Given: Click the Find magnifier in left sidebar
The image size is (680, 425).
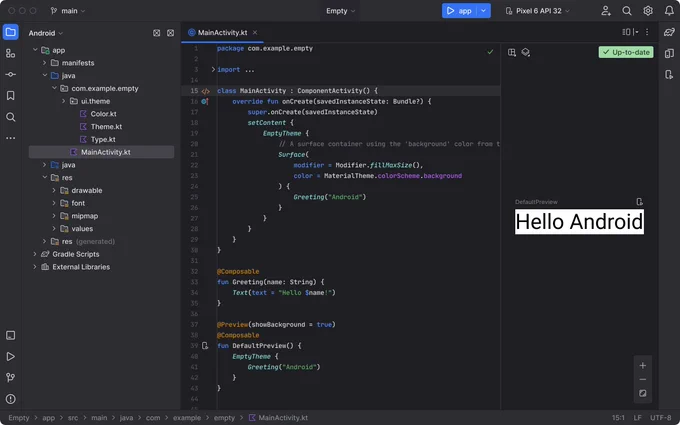Looking at the screenshot, I should click(10, 117).
